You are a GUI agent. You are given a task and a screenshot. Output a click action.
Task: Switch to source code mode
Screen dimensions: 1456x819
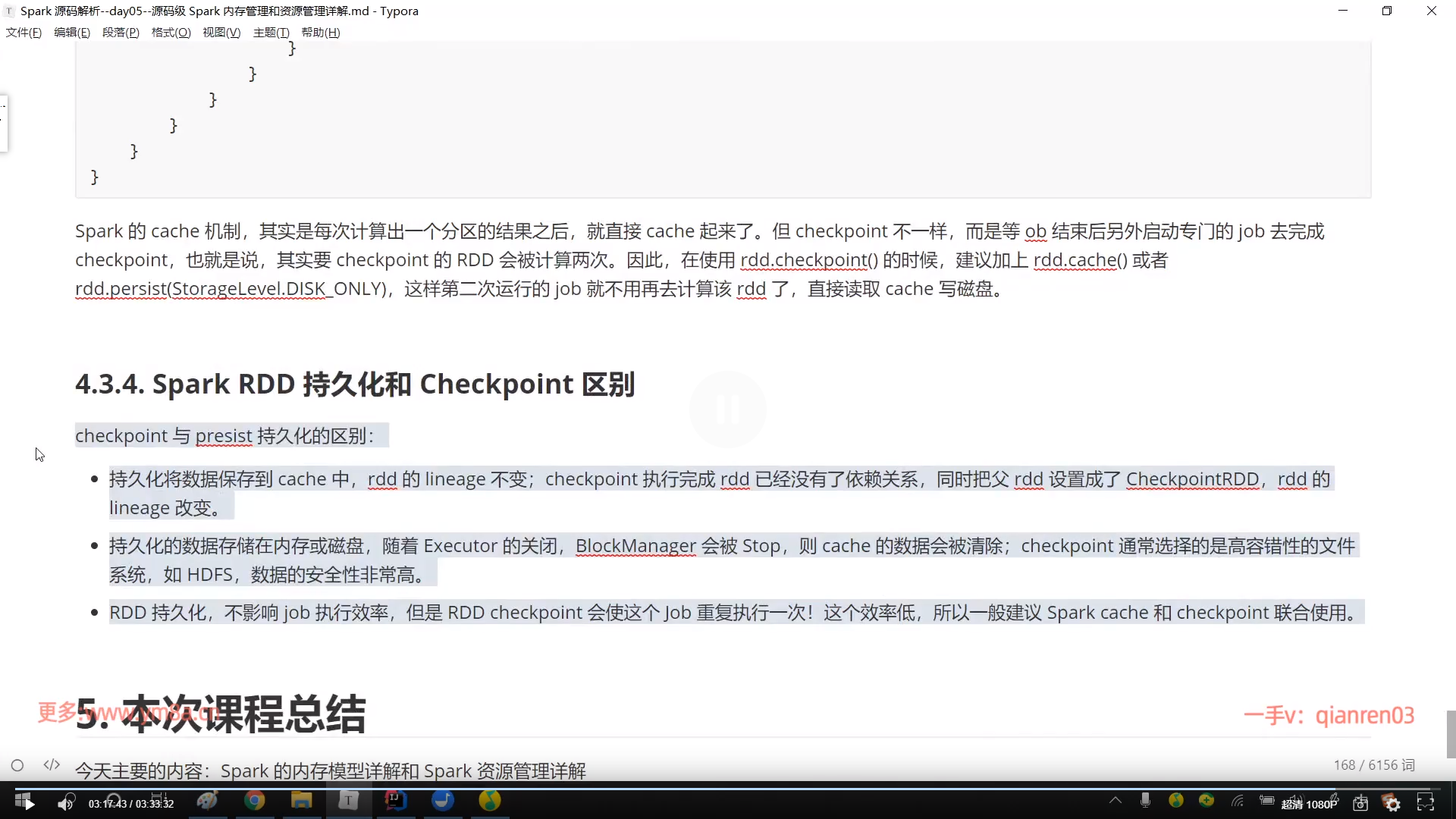pos(52,764)
